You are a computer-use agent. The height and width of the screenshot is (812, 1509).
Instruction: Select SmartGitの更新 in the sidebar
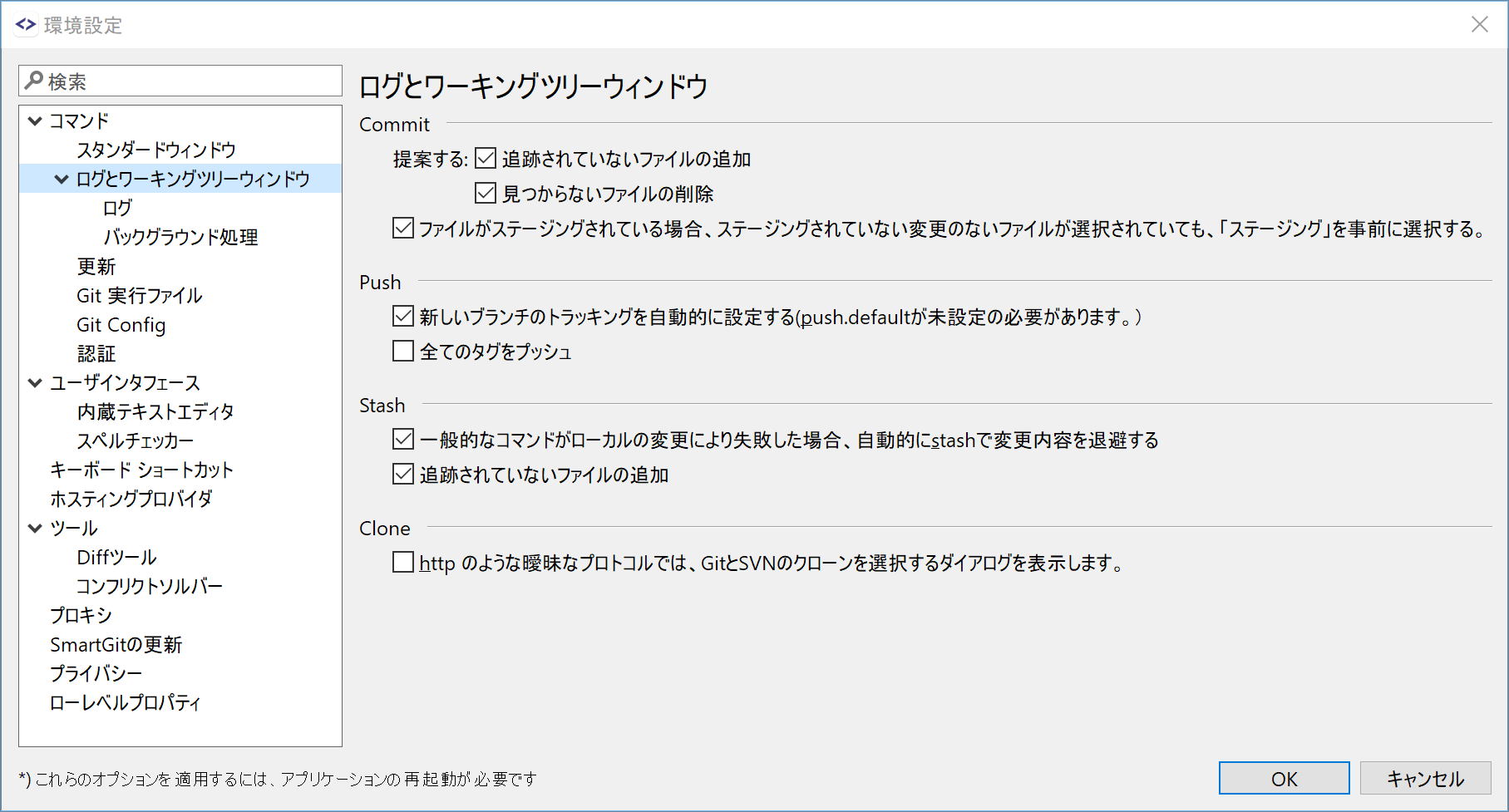(116, 643)
